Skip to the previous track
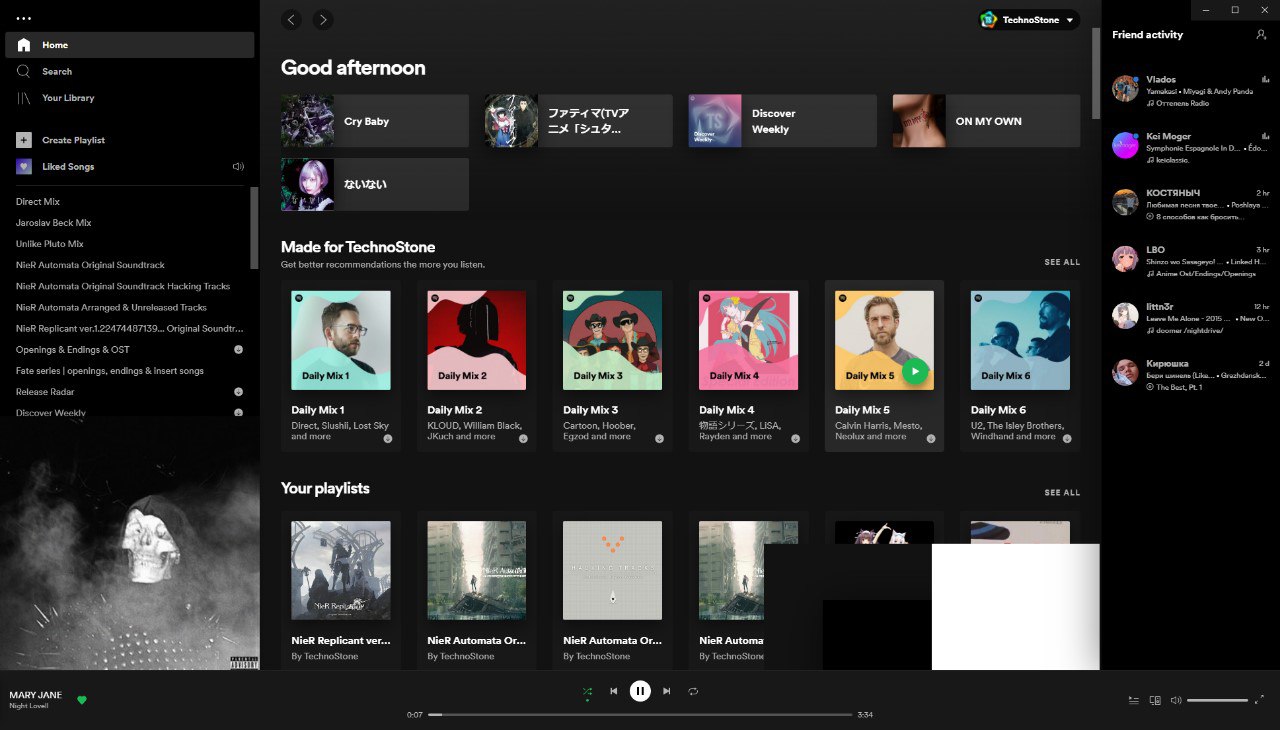The image size is (1280, 730). point(614,691)
